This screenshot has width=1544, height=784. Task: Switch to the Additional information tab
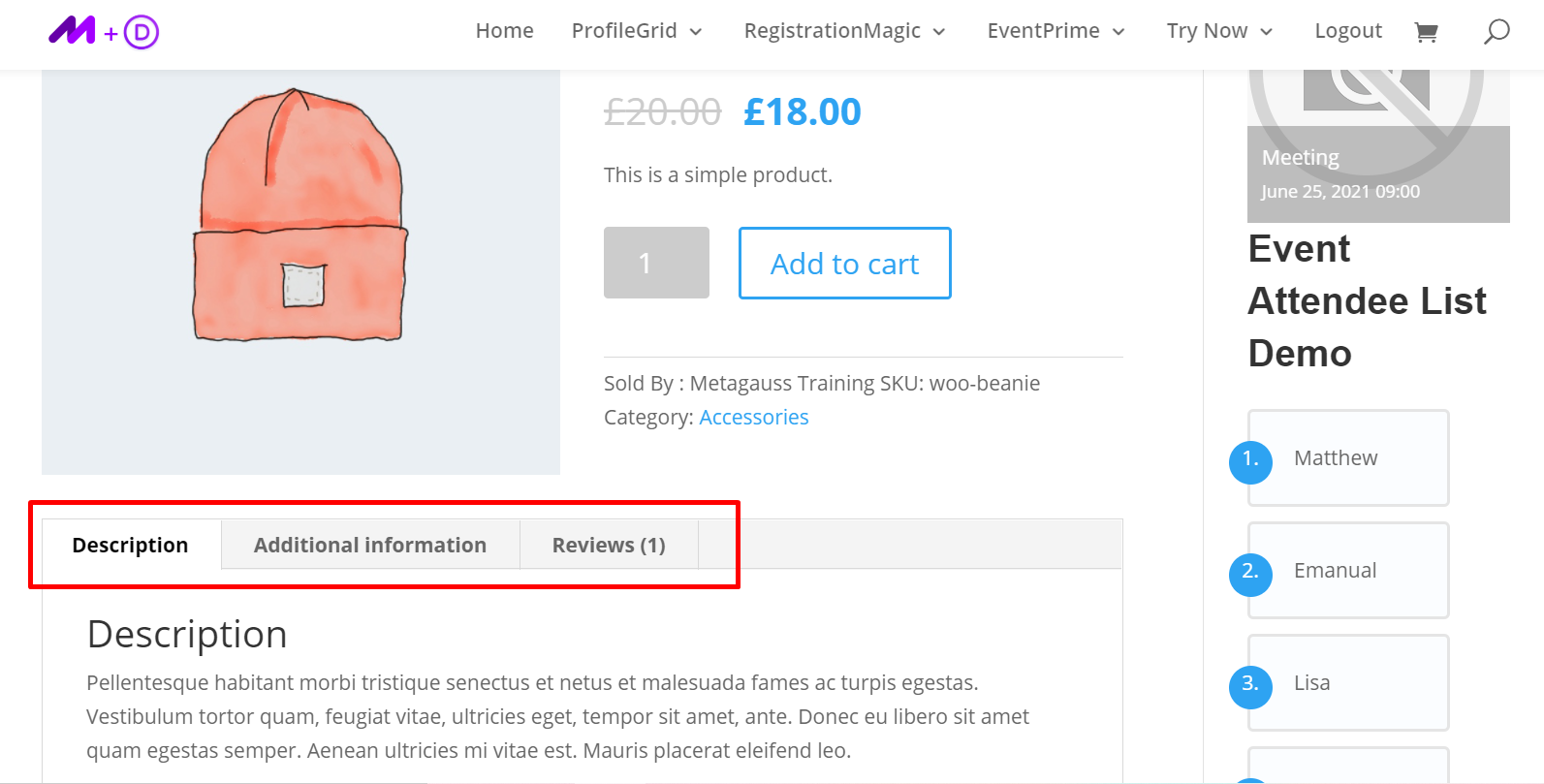(x=369, y=545)
